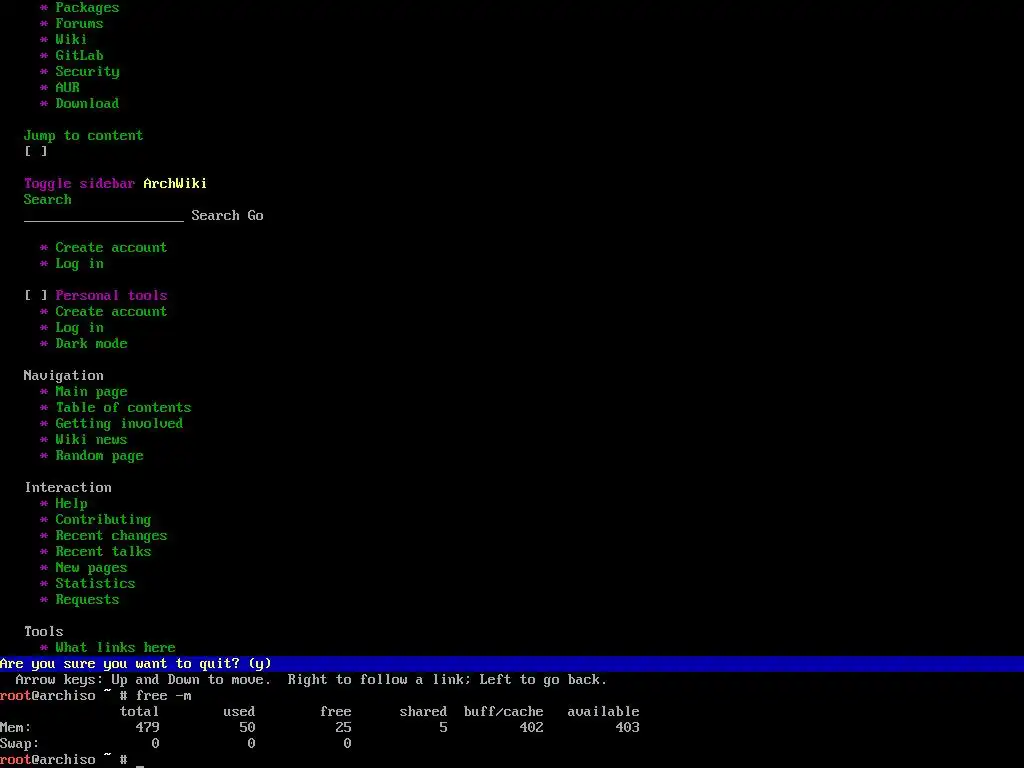
Task: Select the buff/cache value 402
Action: [532, 728]
